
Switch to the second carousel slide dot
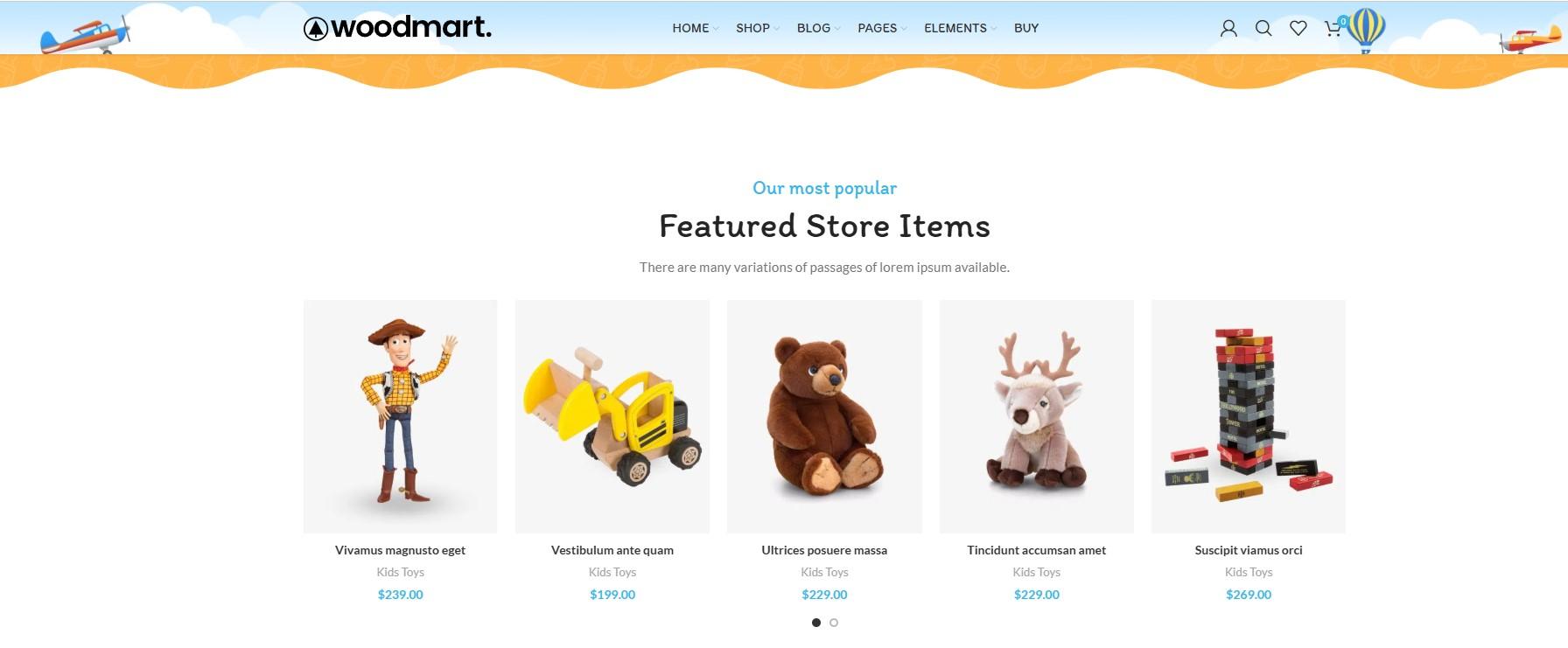coord(834,623)
